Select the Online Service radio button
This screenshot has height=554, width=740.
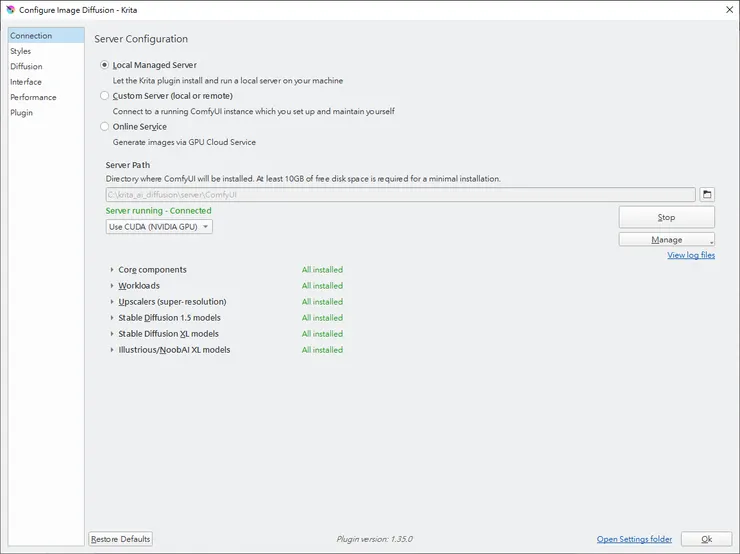tap(105, 127)
